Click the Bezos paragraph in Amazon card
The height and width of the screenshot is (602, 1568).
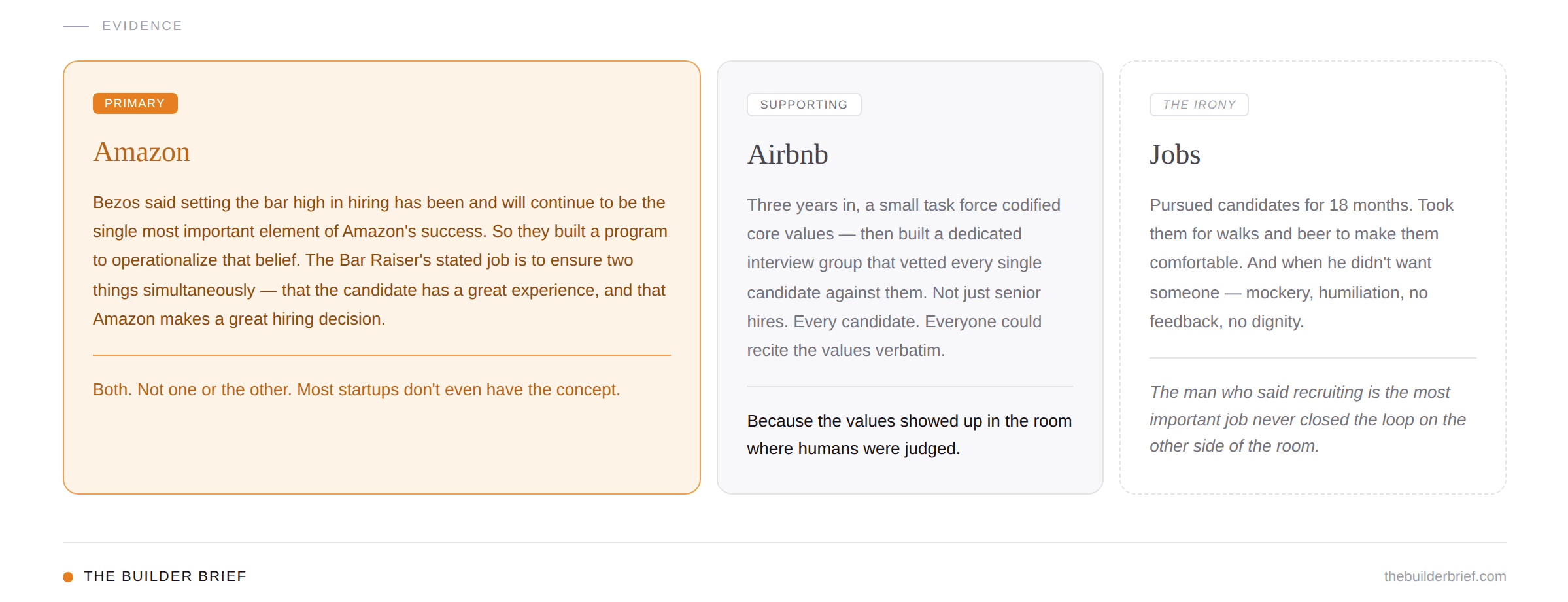point(379,260)
